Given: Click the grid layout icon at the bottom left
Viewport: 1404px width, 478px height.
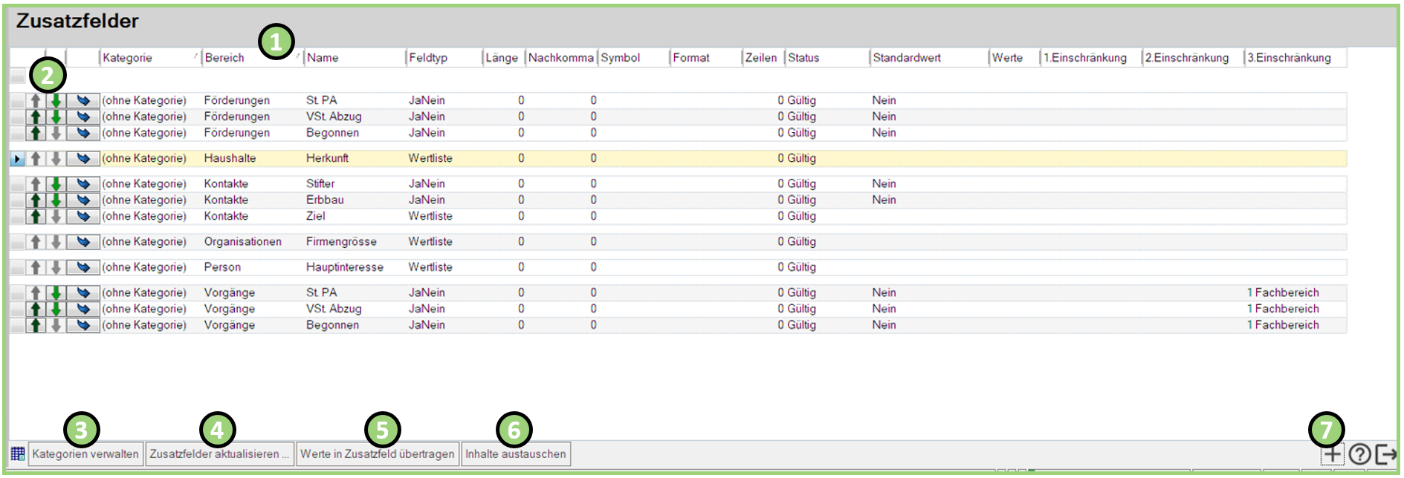Looking at the screenshot, I should pyautogui.click(x=17, y=455).
